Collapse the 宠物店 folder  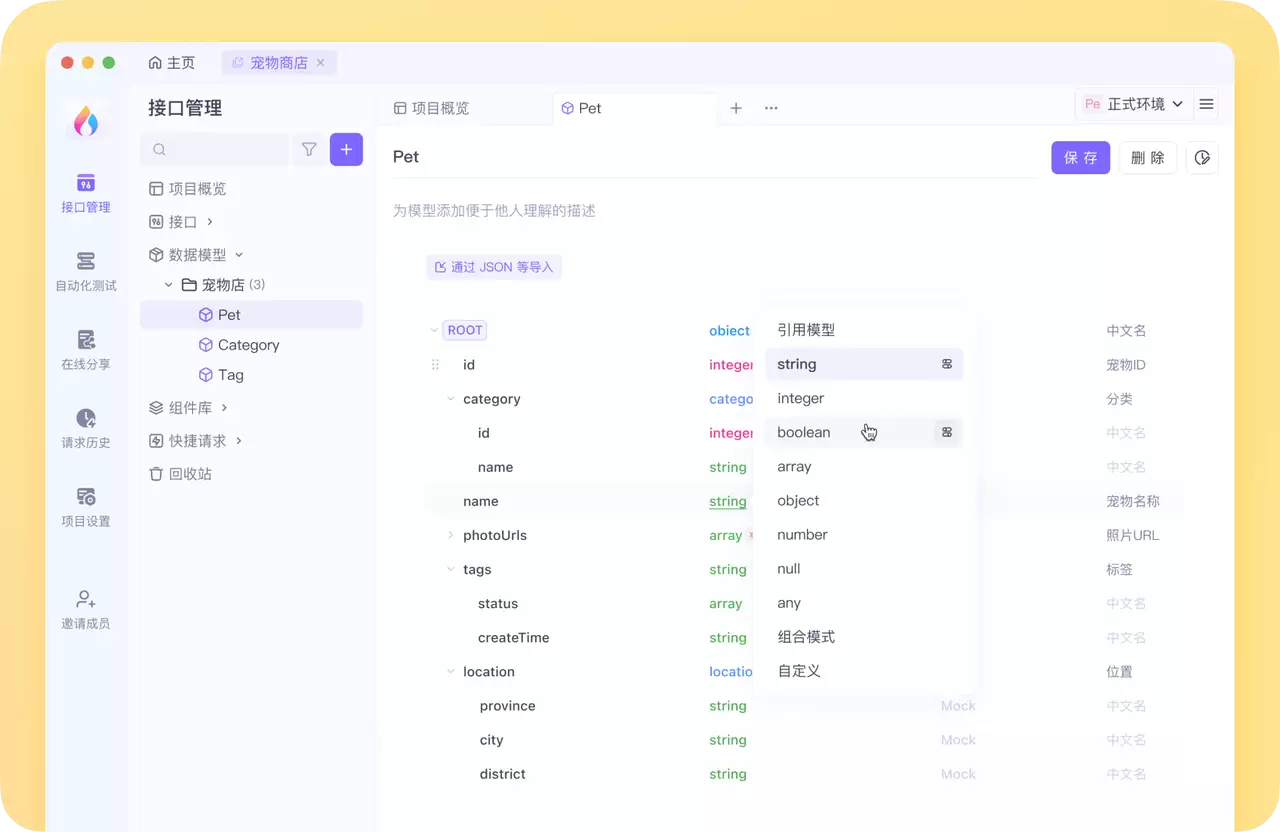(169, 285)
